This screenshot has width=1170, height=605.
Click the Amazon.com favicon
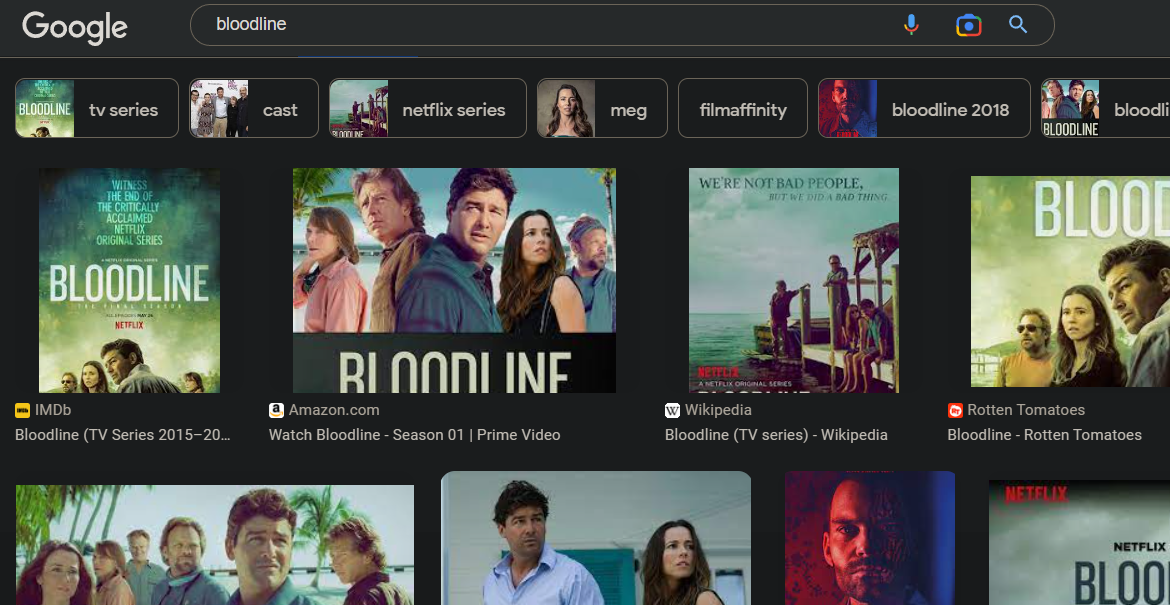276,410
